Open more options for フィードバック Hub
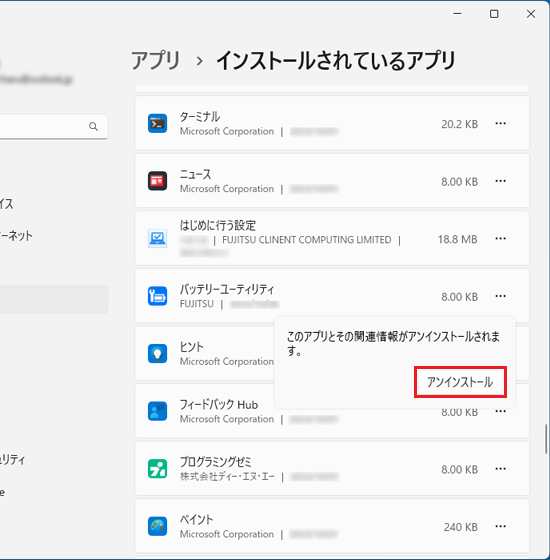The width and height of the screenshot is (550, 560). (501, 411)
